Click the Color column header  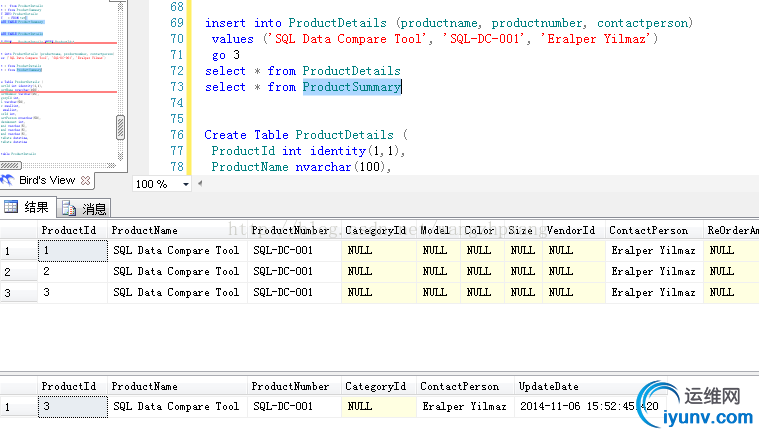tap(482, 230)
